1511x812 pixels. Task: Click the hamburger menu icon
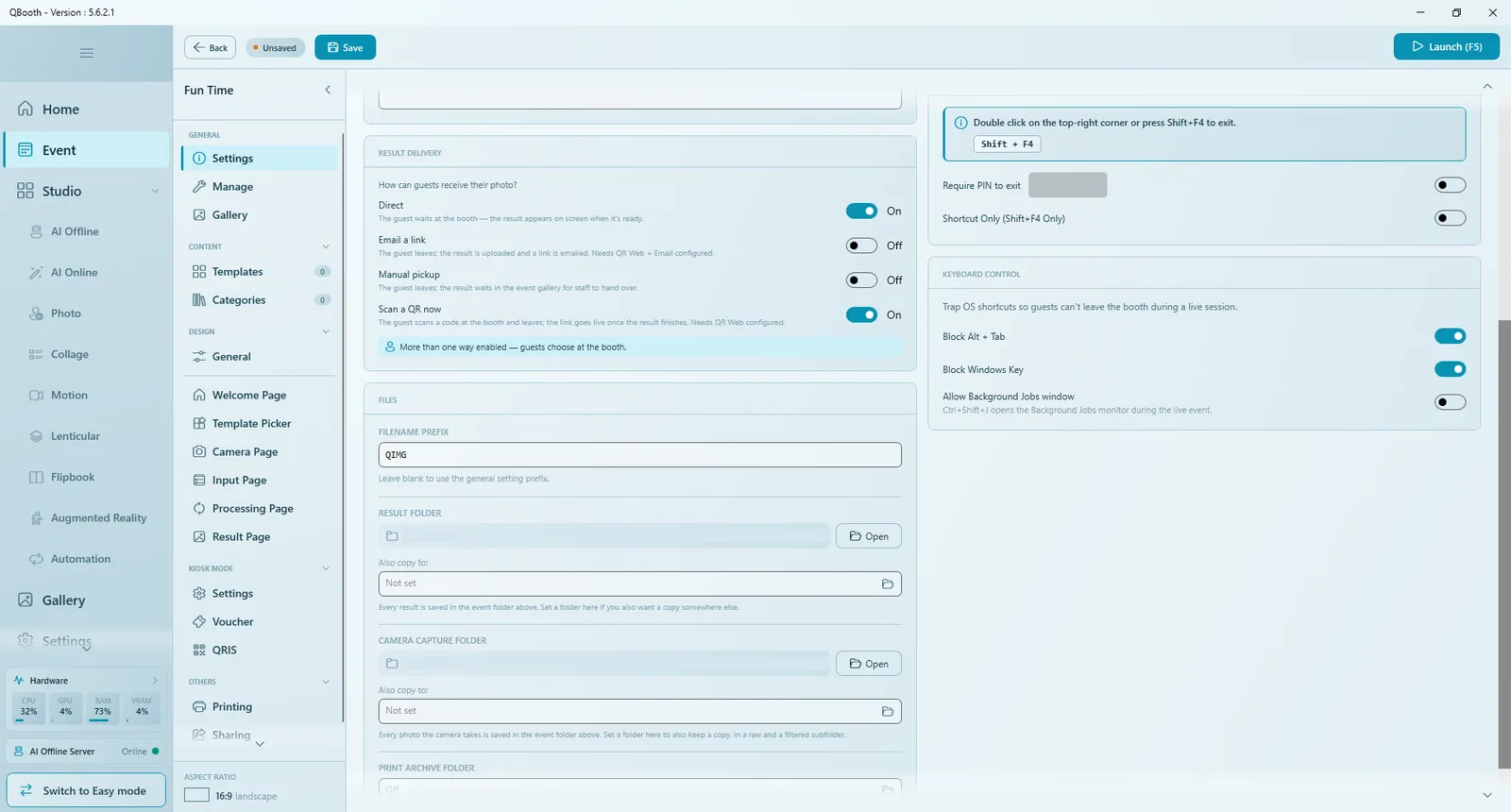click(86, 53)
